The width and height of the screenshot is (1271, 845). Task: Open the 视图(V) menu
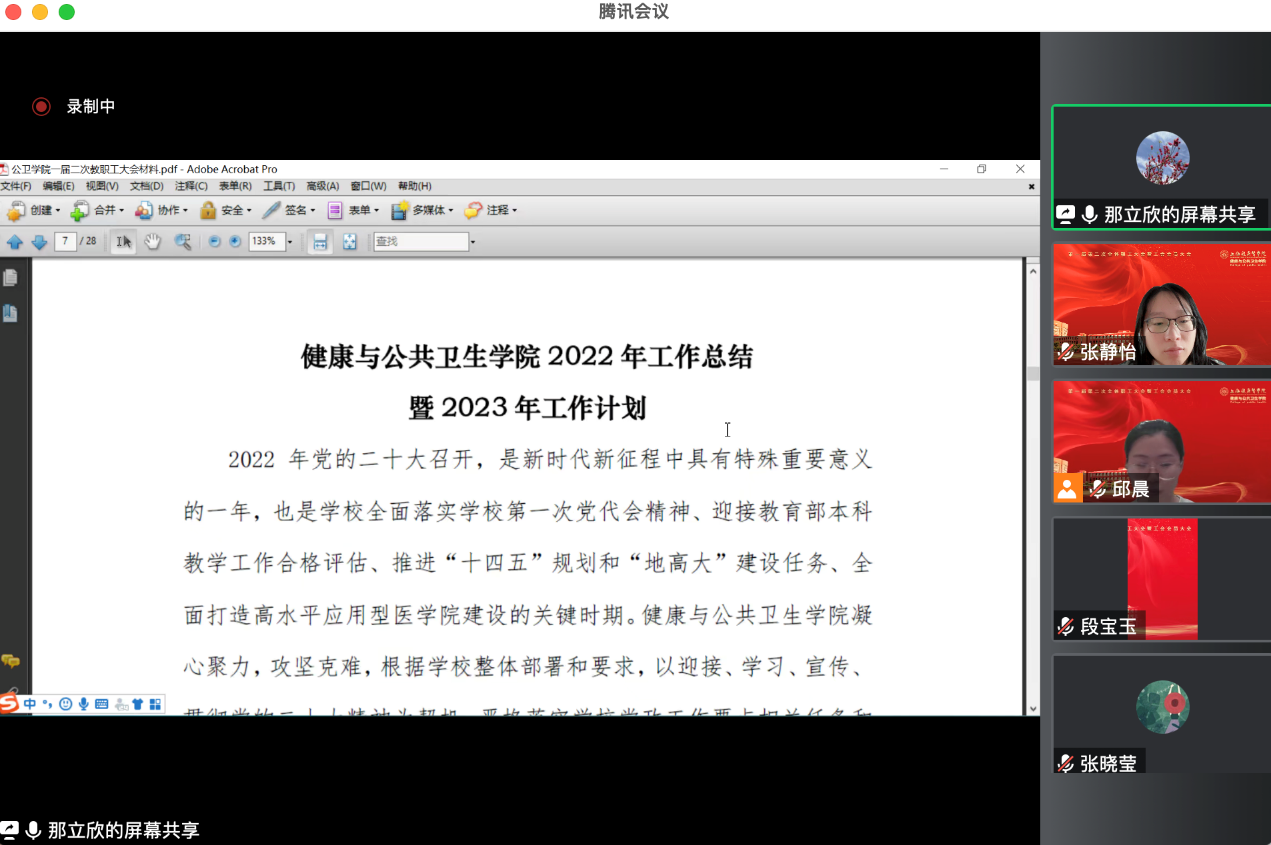click(101, 186)
